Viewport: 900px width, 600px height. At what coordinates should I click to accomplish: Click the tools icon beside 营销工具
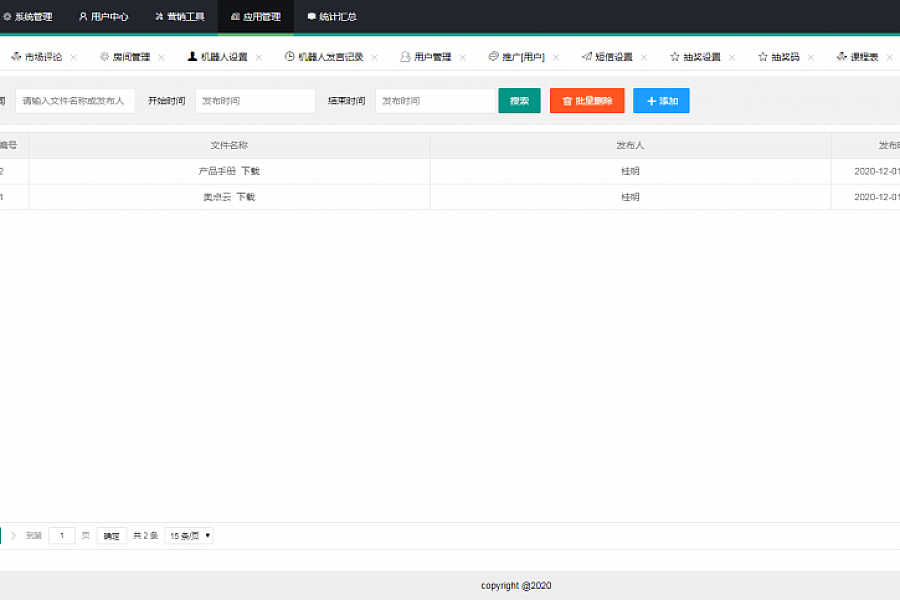pyautogui.click(x=159, y=17)
